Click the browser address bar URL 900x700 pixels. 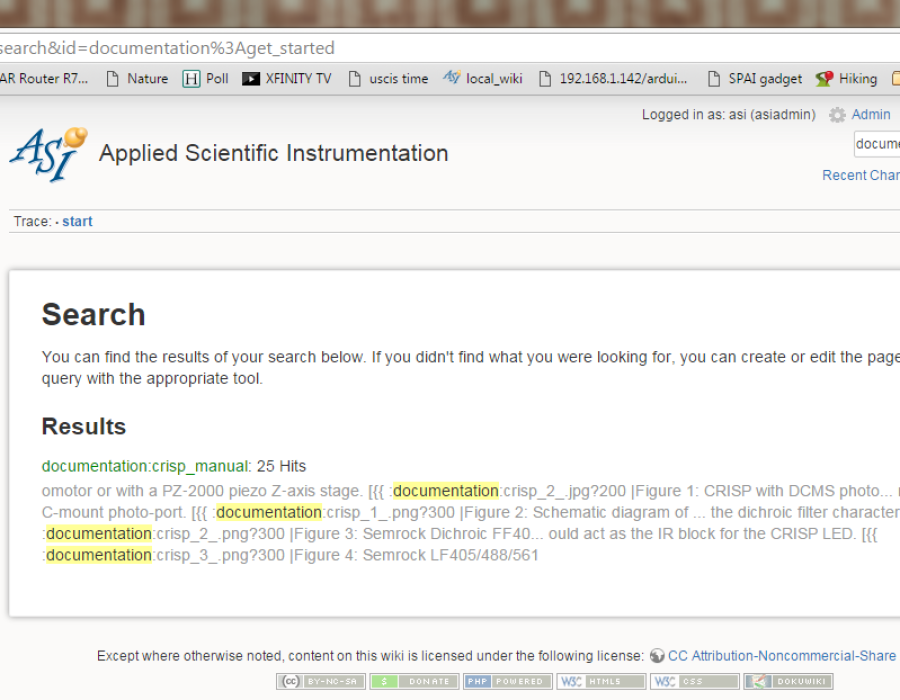pos(167,48)
